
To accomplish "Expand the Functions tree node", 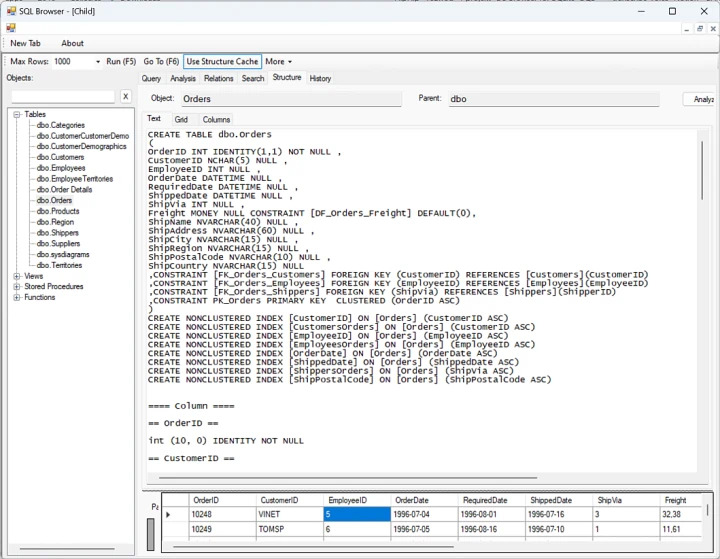I will pos(17,298).
